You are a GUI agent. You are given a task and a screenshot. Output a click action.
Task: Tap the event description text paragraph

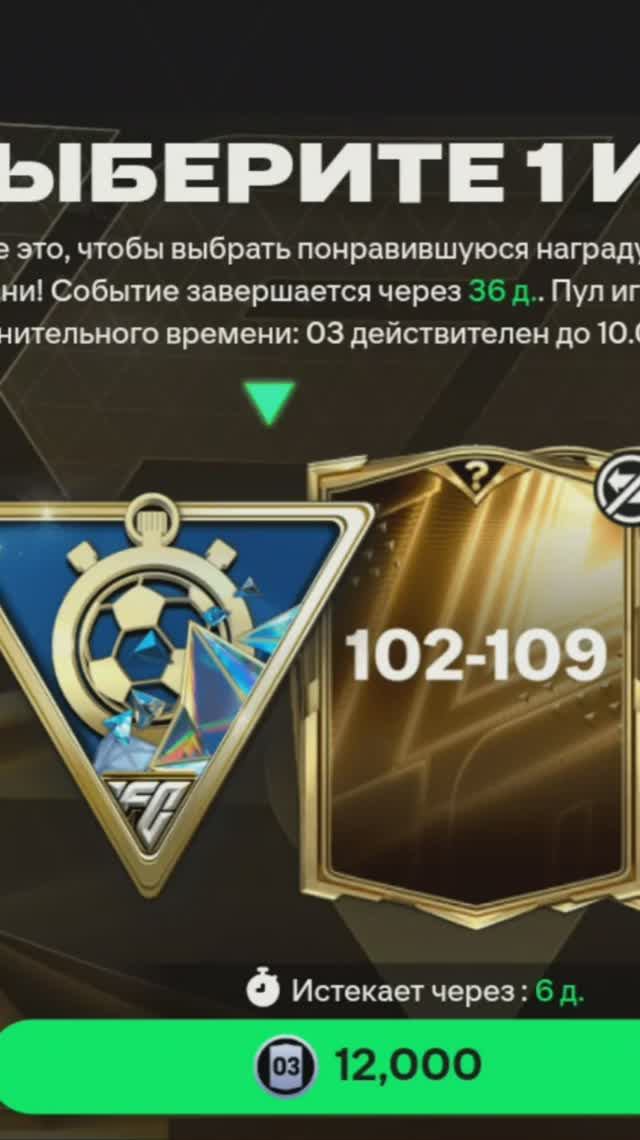point(320,293)
